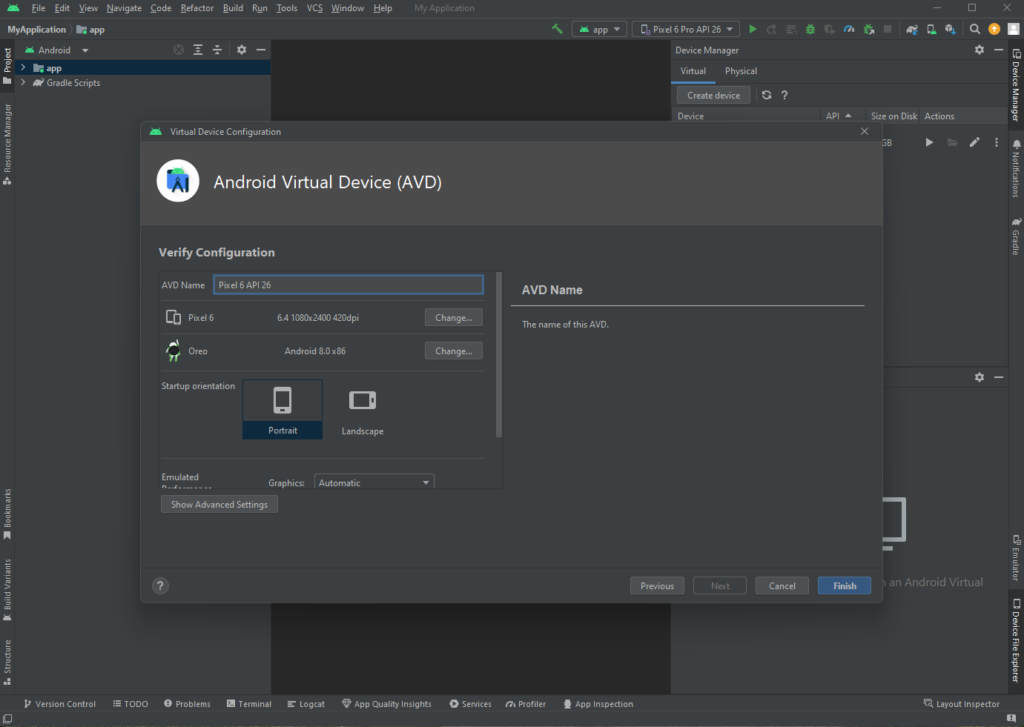Open the Logcat tool window
The width and height of the screenshot is (1024, 727).
point(306,703)
